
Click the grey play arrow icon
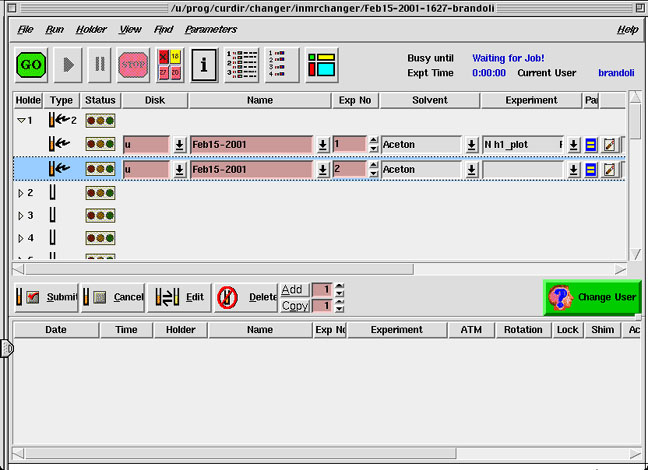pyautogui.click(x=67, y=64)
